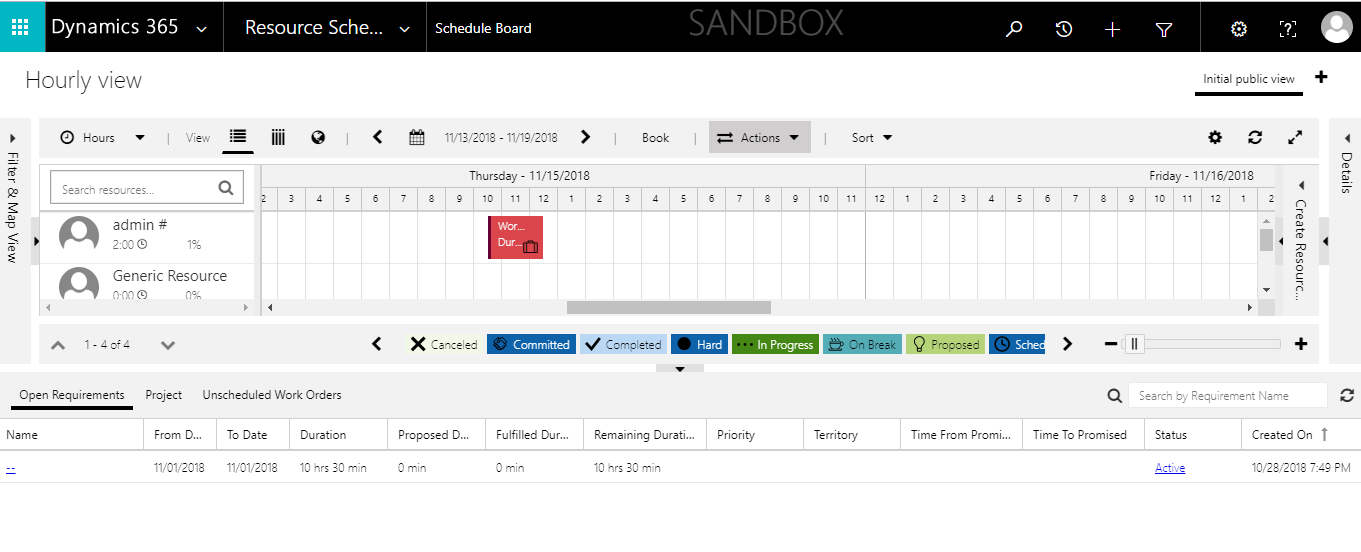Image resolution: width=1361 pixels, height=552 pixels.
Task: Select the Open Requirements tab
Action: coord(72,395)
